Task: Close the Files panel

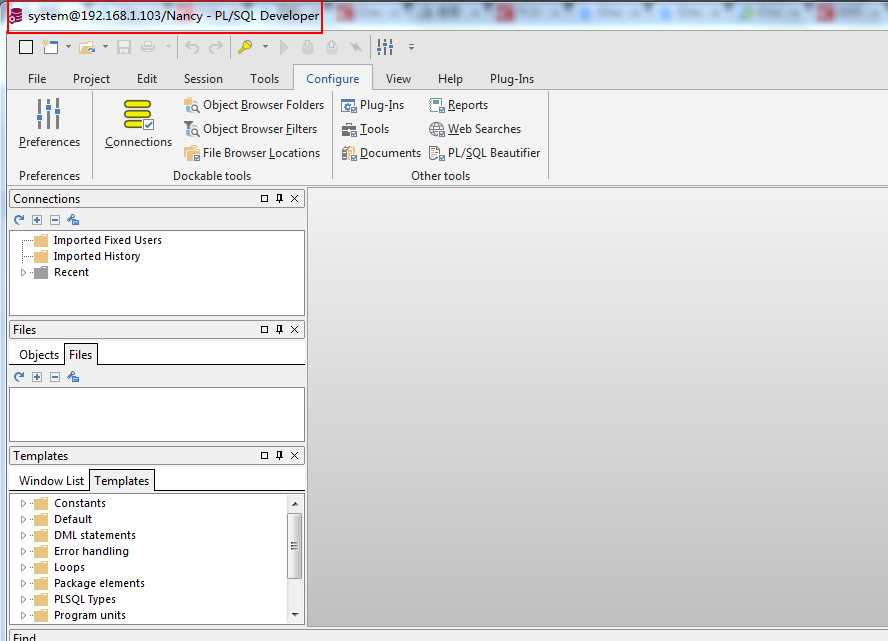Action: point(294,329)
